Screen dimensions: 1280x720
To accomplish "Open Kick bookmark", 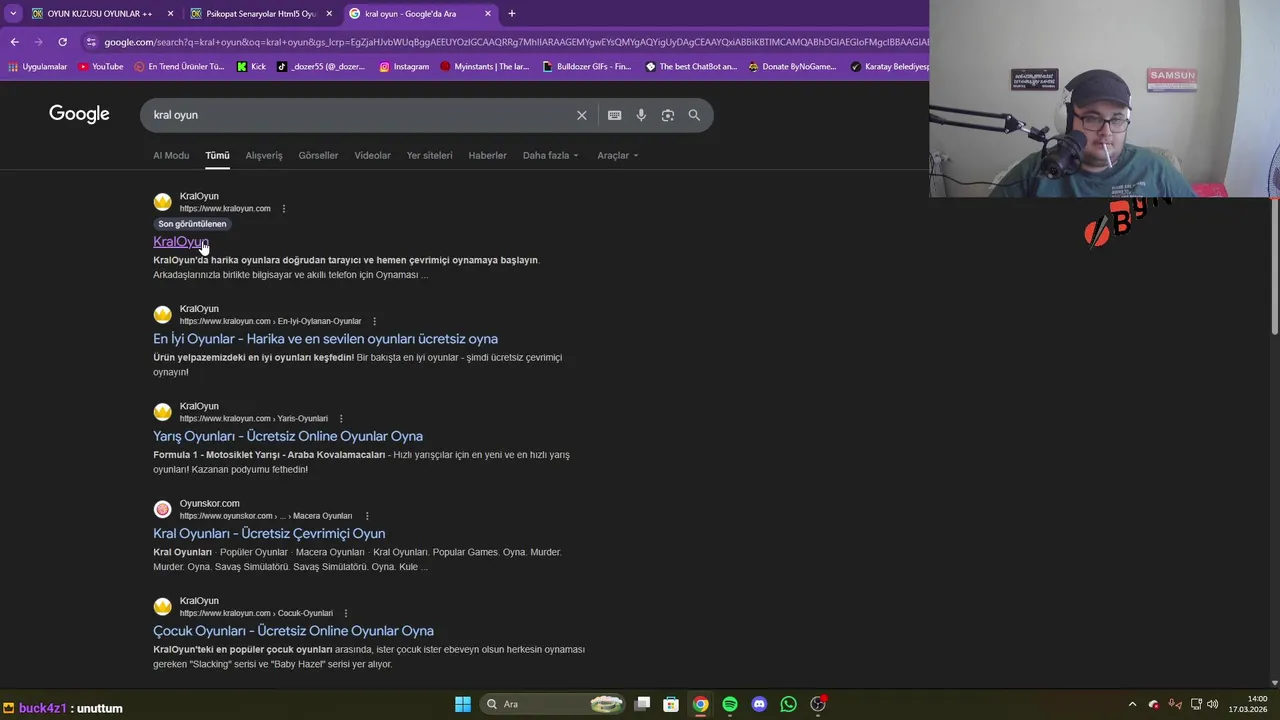I will [251, 67].
